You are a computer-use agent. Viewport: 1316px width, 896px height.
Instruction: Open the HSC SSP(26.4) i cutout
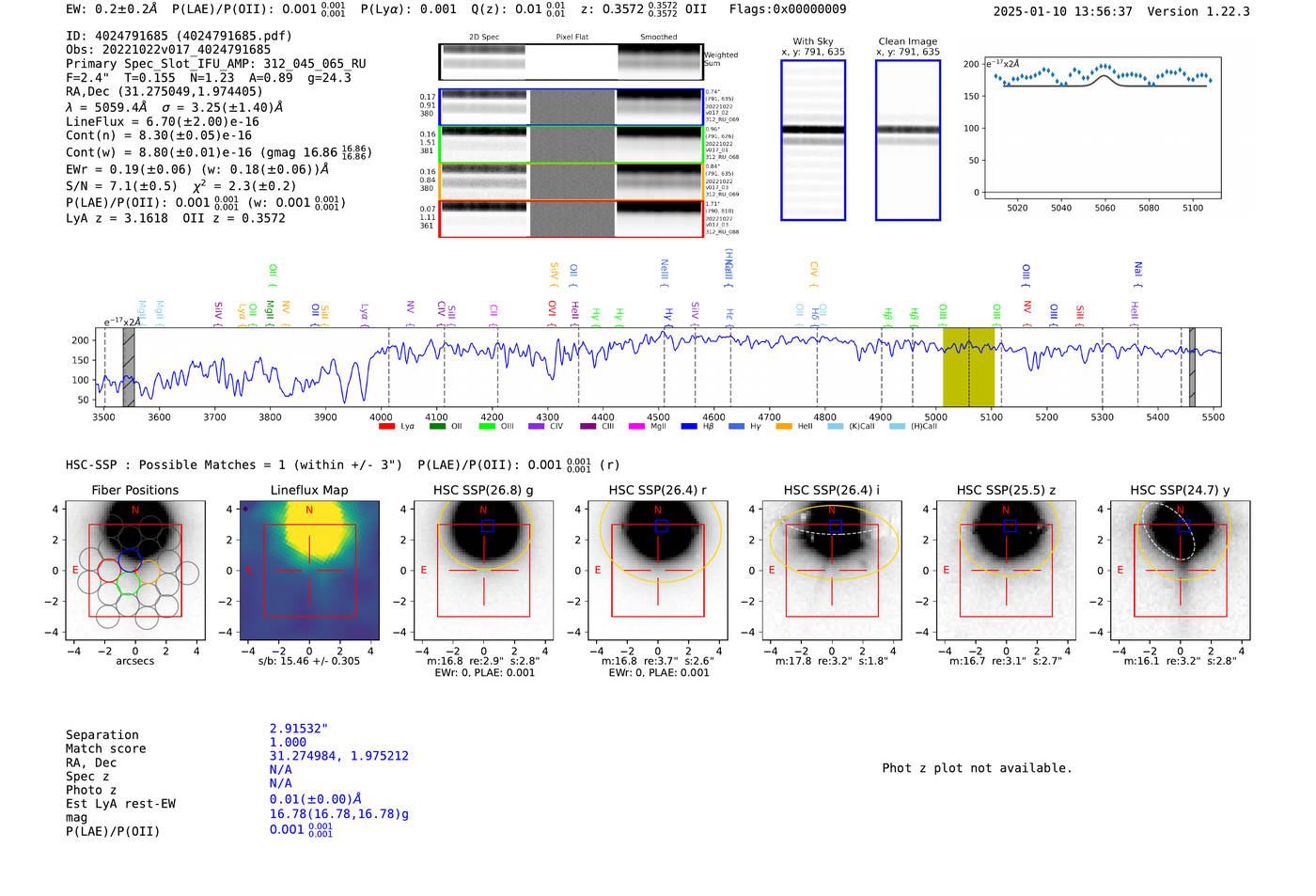coord(832,570)
